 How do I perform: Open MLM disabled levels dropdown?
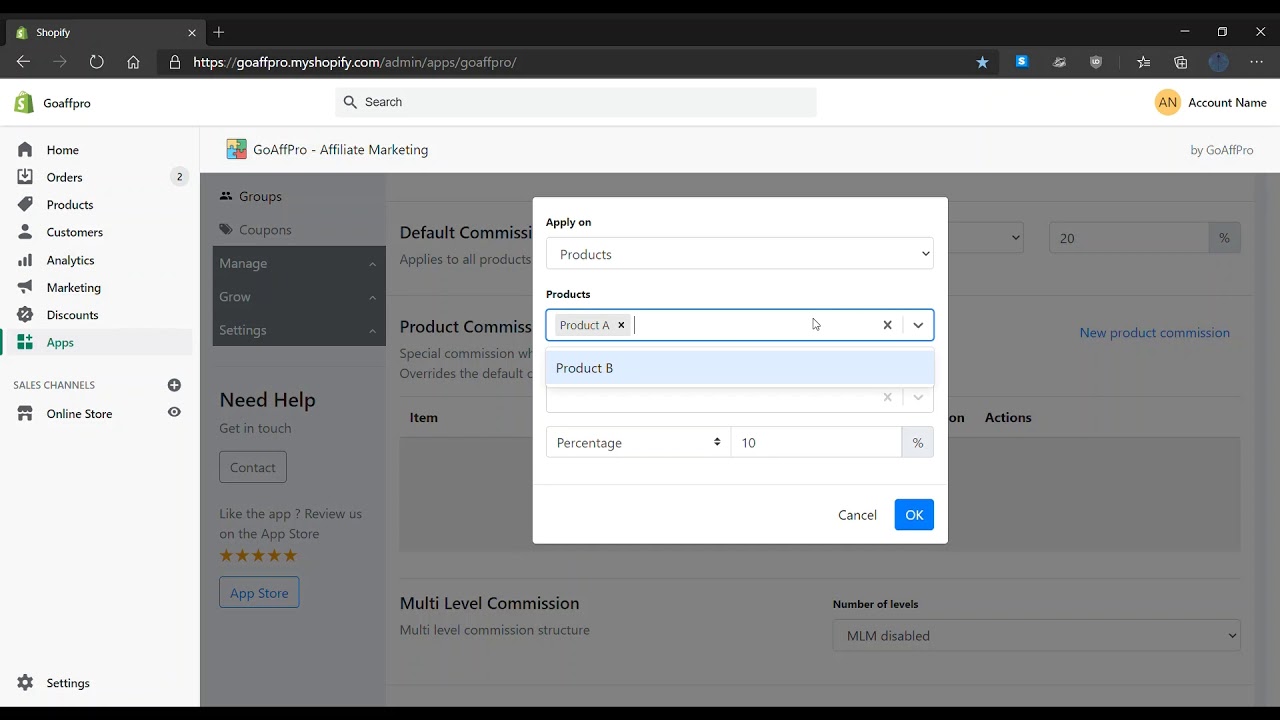(1036, 635)
